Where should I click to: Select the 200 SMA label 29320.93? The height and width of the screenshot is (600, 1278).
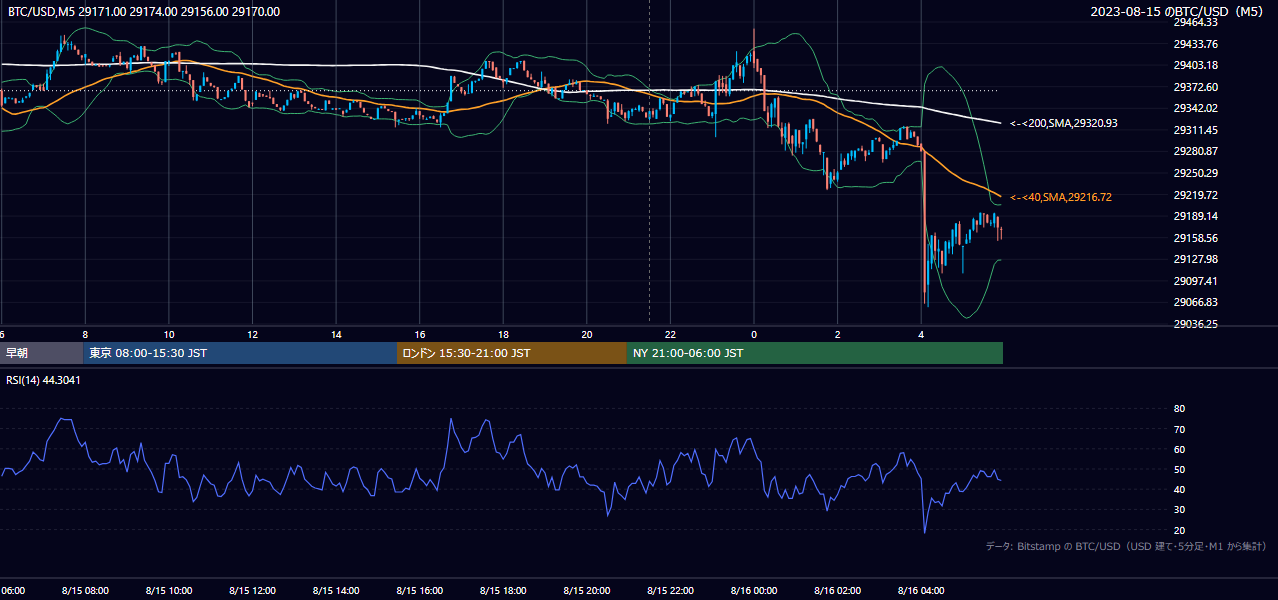coord(1064,123)
